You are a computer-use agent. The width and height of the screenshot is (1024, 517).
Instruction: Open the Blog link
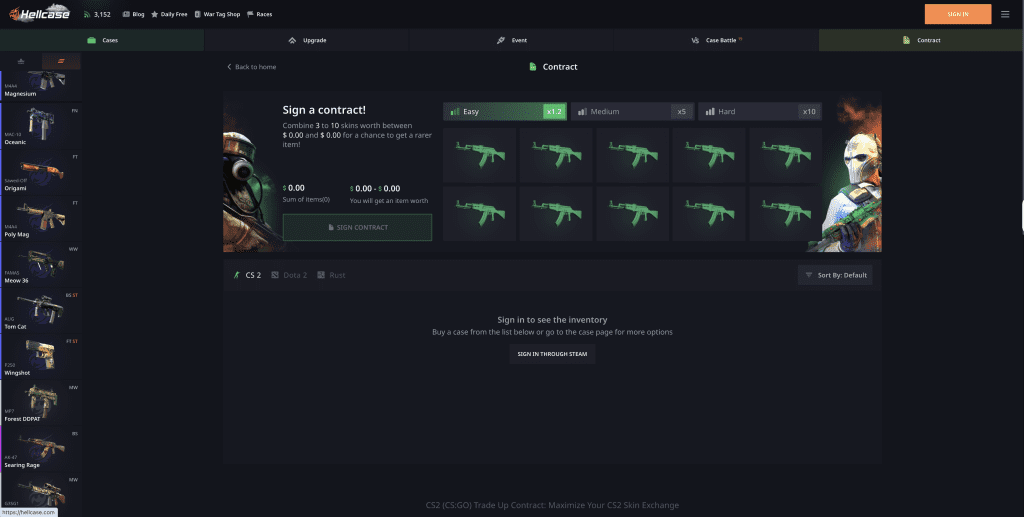133,14
